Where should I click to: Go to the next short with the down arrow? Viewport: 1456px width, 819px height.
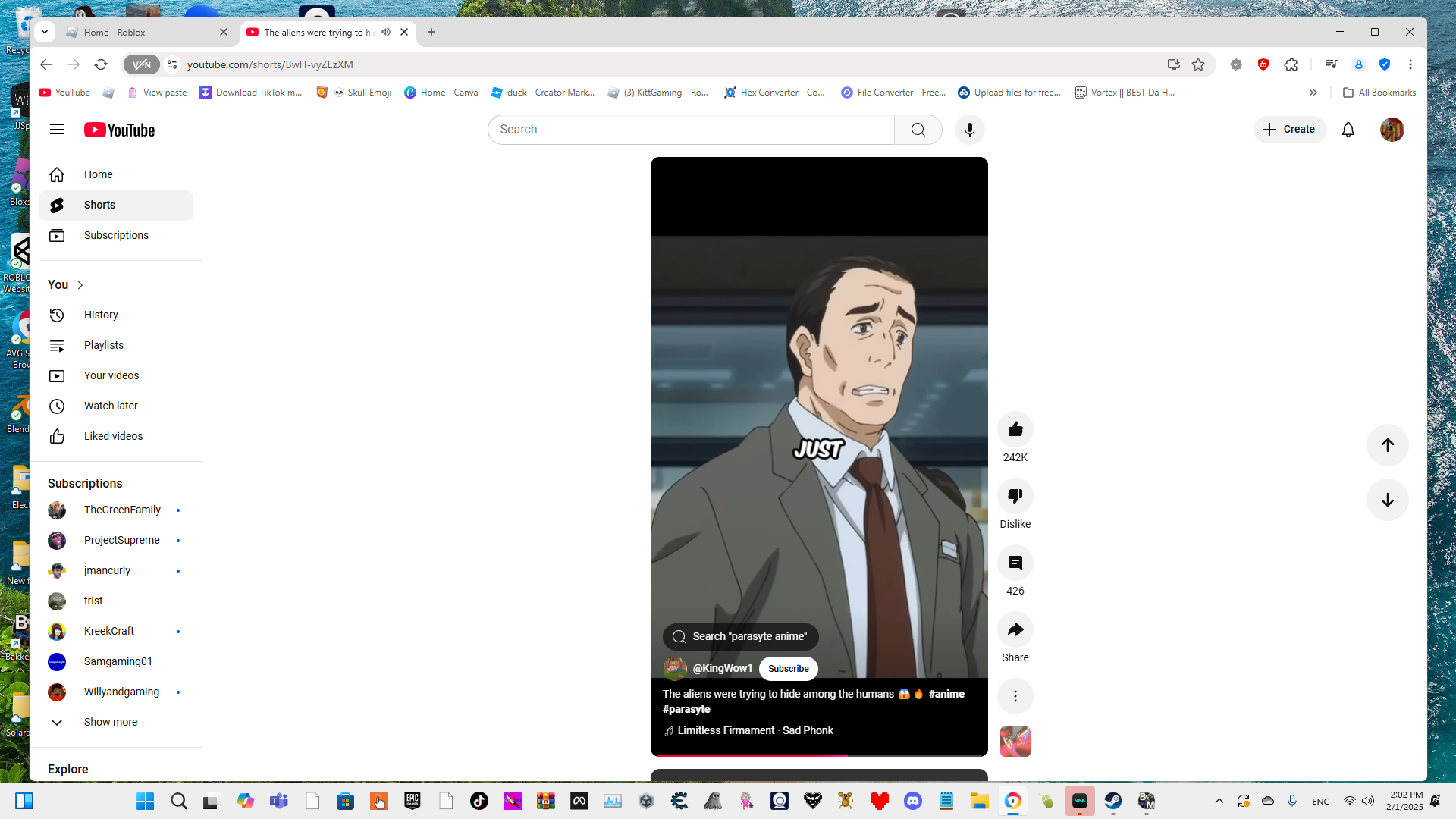tap(1387, 500)
